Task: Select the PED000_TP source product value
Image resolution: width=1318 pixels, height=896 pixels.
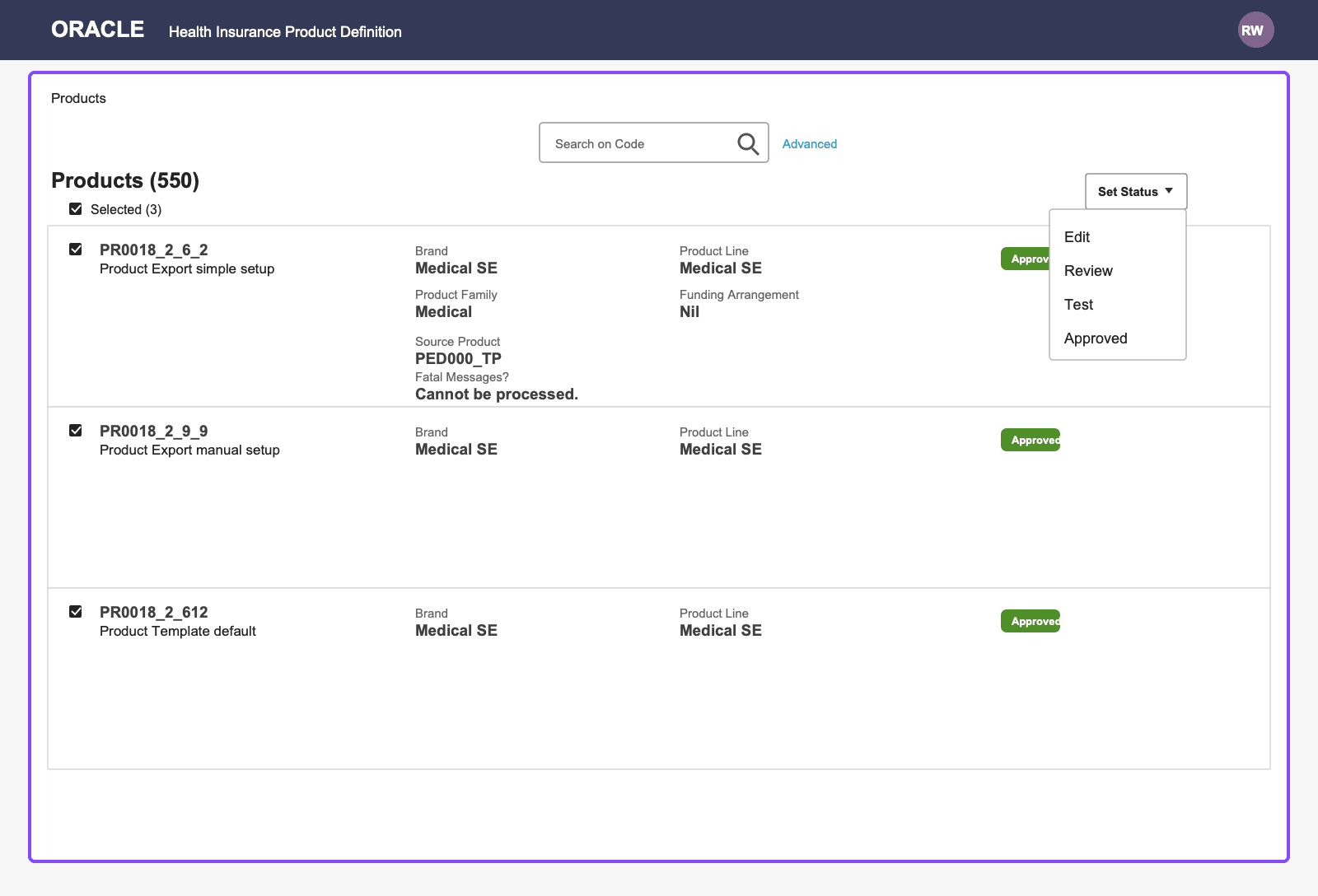Action: [458, 359]
